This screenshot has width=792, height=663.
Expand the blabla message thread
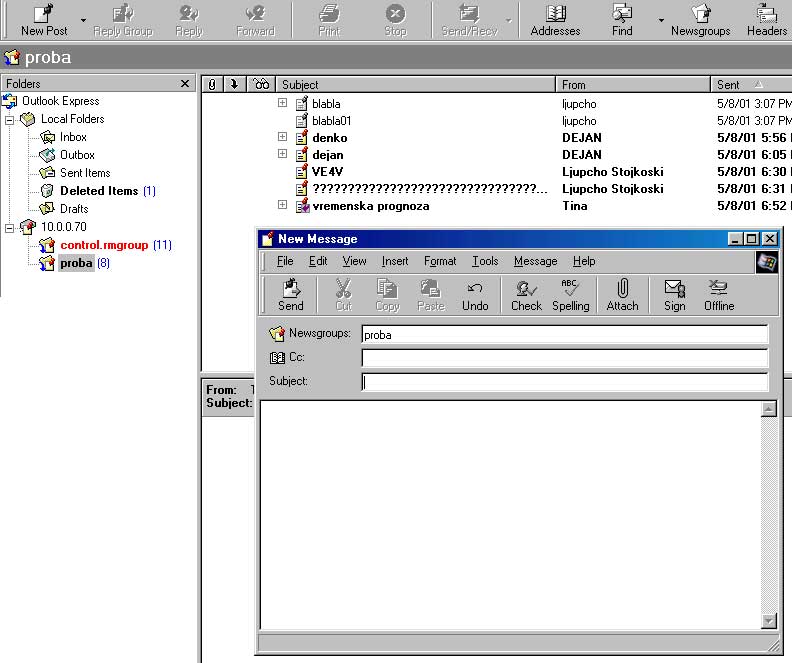tap(282, 103)
